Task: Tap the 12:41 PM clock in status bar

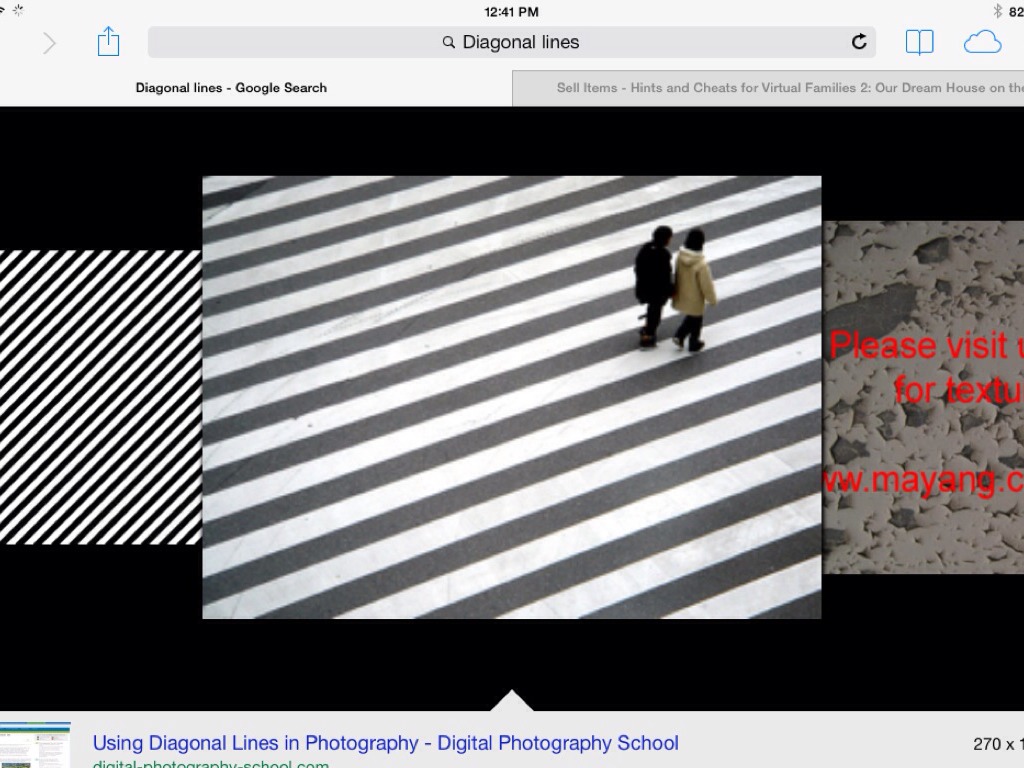Action: pyautogui.click(x=511, y=11)
